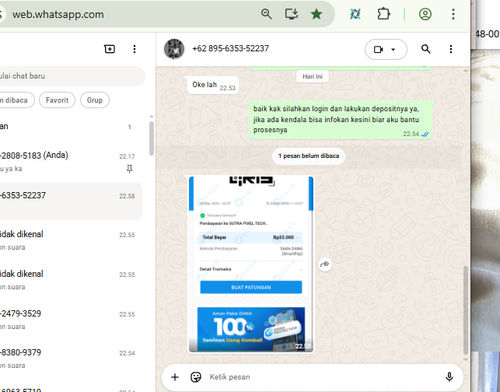Viewport: 500px width, 392px height.
Task: Open the chat three-dot menu
Action: point(451,49)
